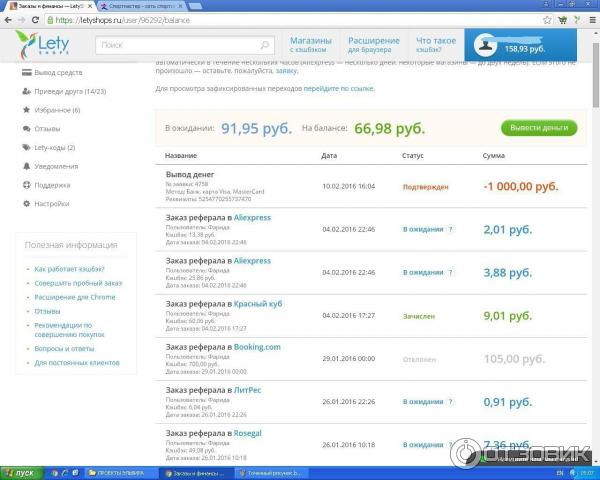This screenshot has width=600, height=480.
Task: Open the Rosegal store link
Action: coord(248,433)
